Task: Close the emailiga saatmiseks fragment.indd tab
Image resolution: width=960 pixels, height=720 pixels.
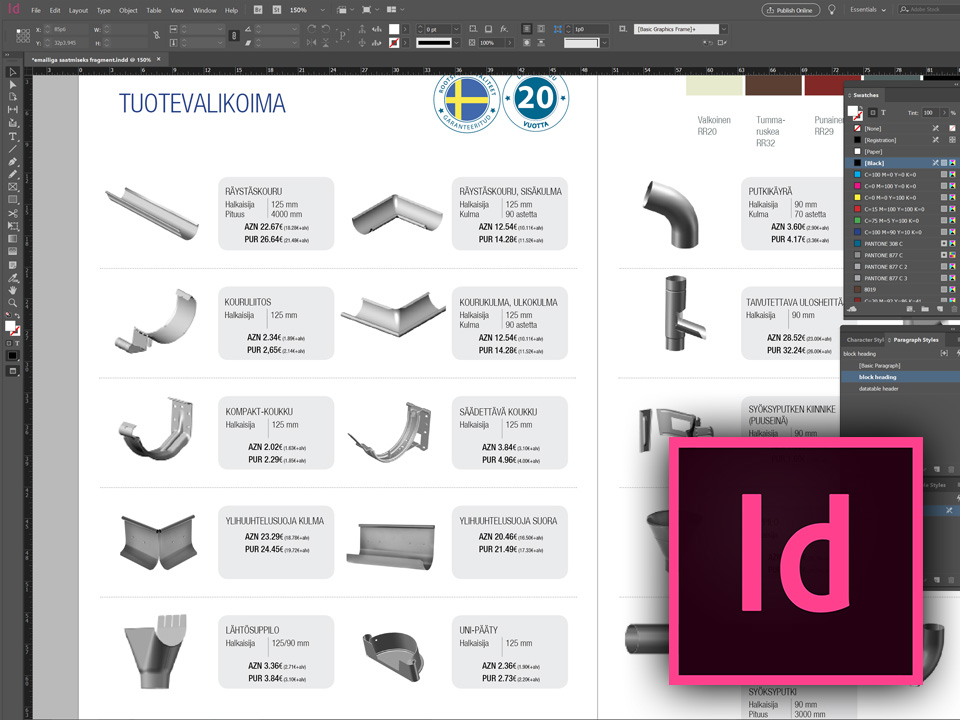Action: pyautogui.click(x=159, y=59)
